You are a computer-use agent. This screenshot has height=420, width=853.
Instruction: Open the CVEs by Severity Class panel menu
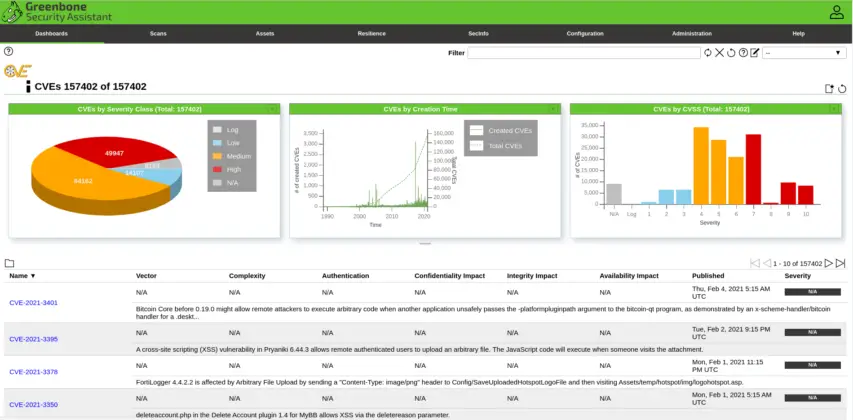272,108
